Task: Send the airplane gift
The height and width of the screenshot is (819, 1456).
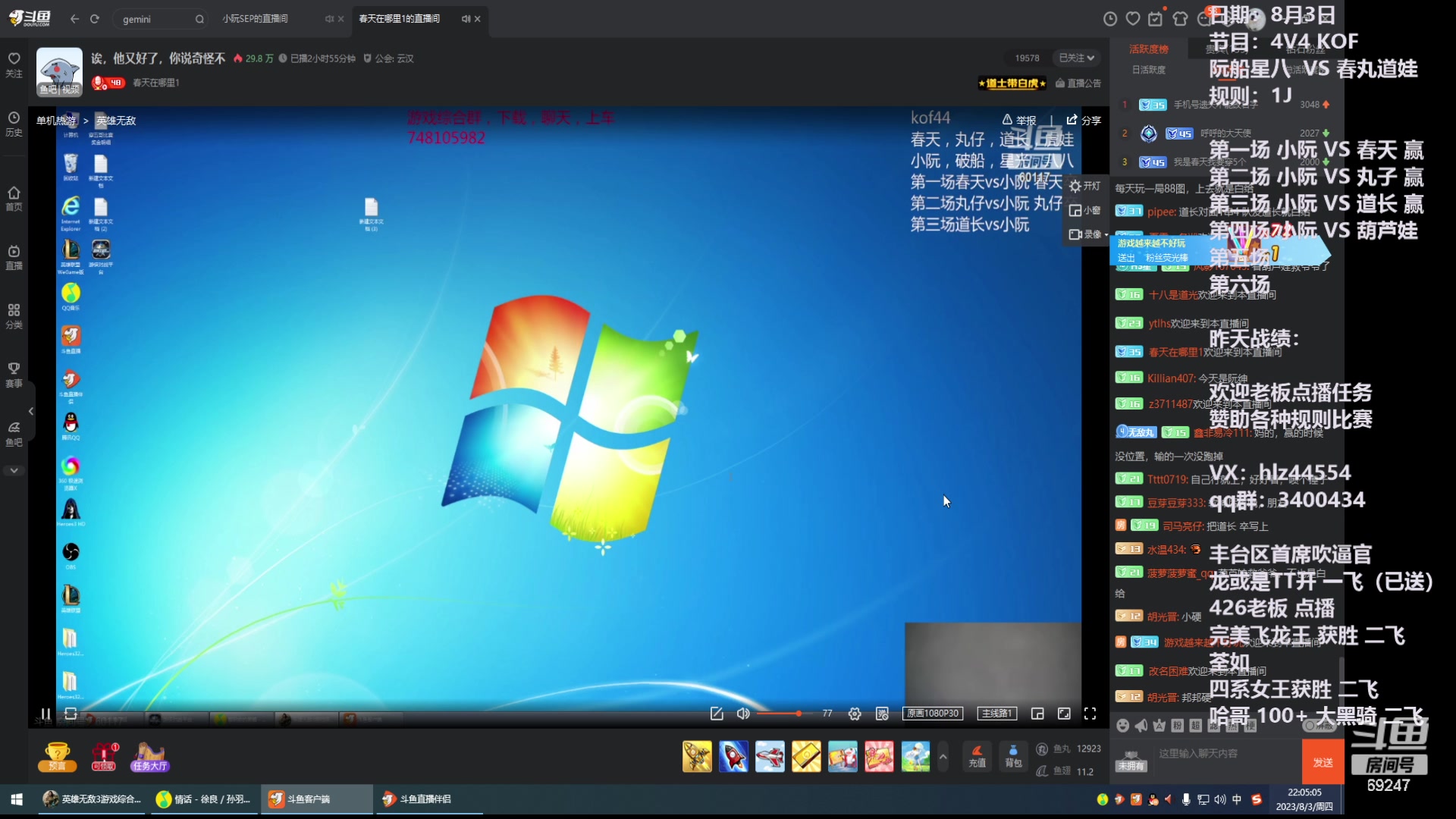Action: point(770,757)
